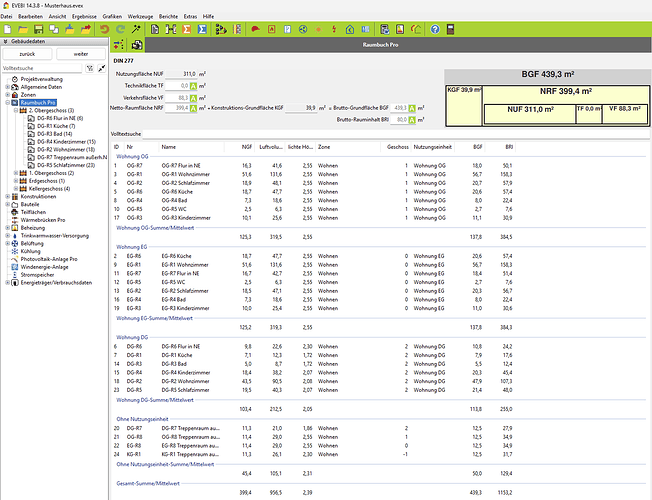This screenshot has width=652, height=500.
Task: Click the red-blue arrows icon left of Raumbuch Pro header
Action: 119,45
